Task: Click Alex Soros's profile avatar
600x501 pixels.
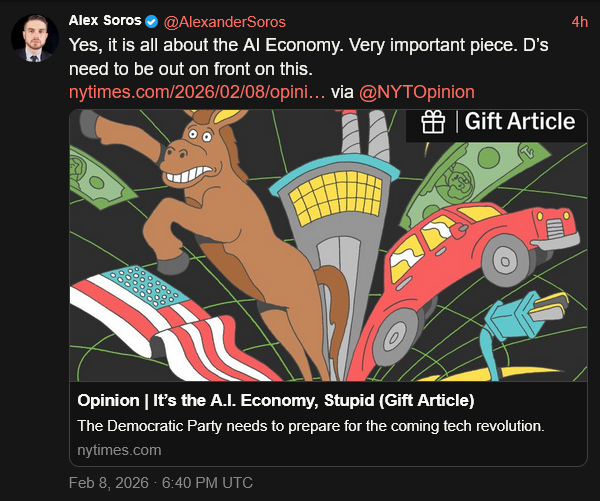Action: (33, 39)
